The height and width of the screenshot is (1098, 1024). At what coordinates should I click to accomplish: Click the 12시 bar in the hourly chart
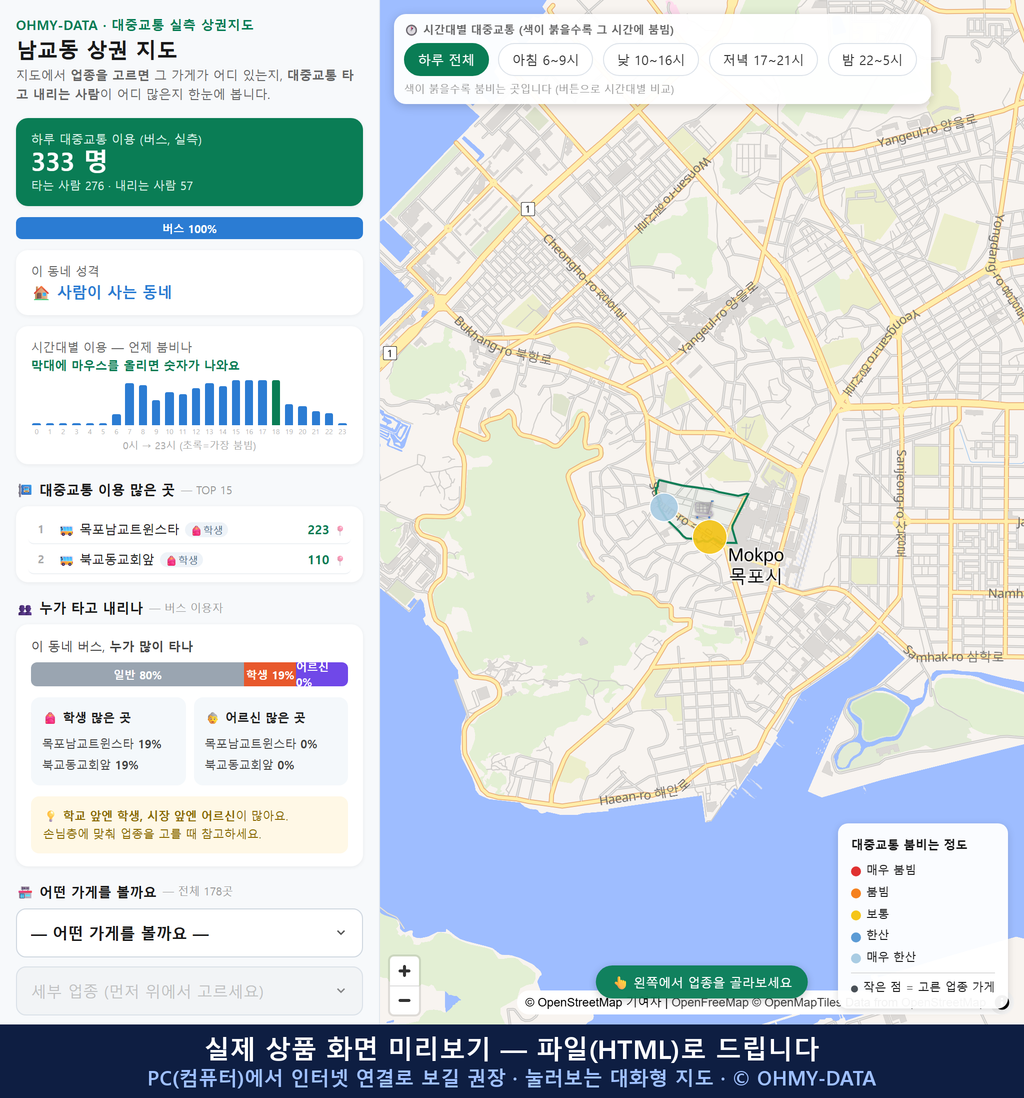pyautogui.click(x=196, y=407)
